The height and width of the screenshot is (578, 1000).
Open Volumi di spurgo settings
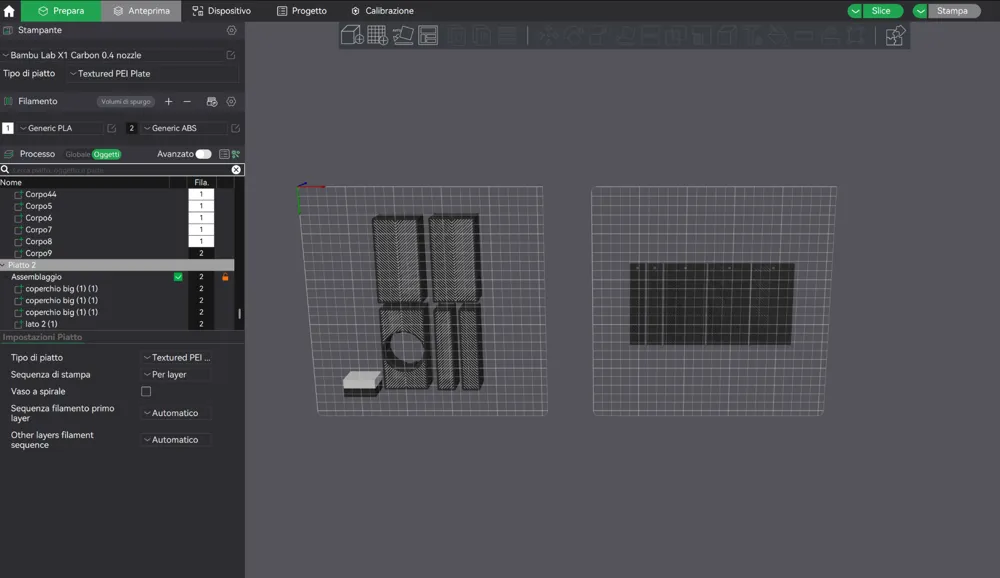126,101
